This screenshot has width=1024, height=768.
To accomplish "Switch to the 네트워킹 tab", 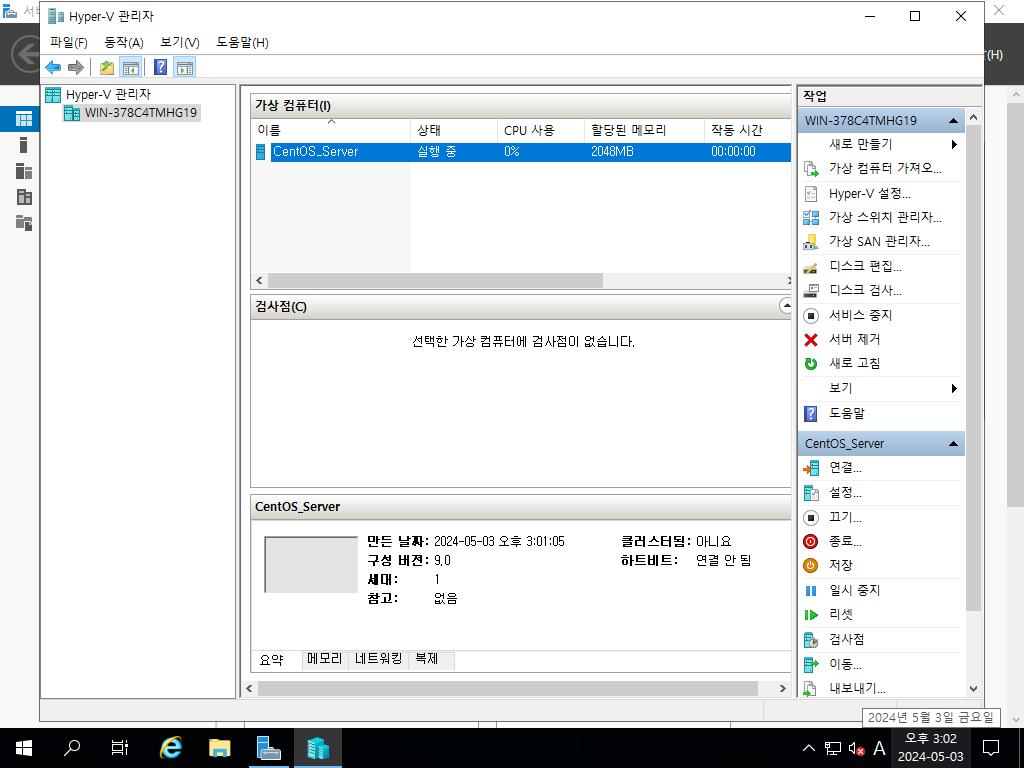I will 378,659.
